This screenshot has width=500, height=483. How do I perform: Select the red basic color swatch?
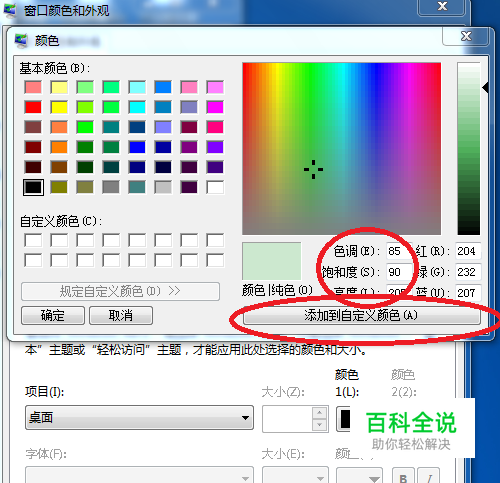point(33,107)
